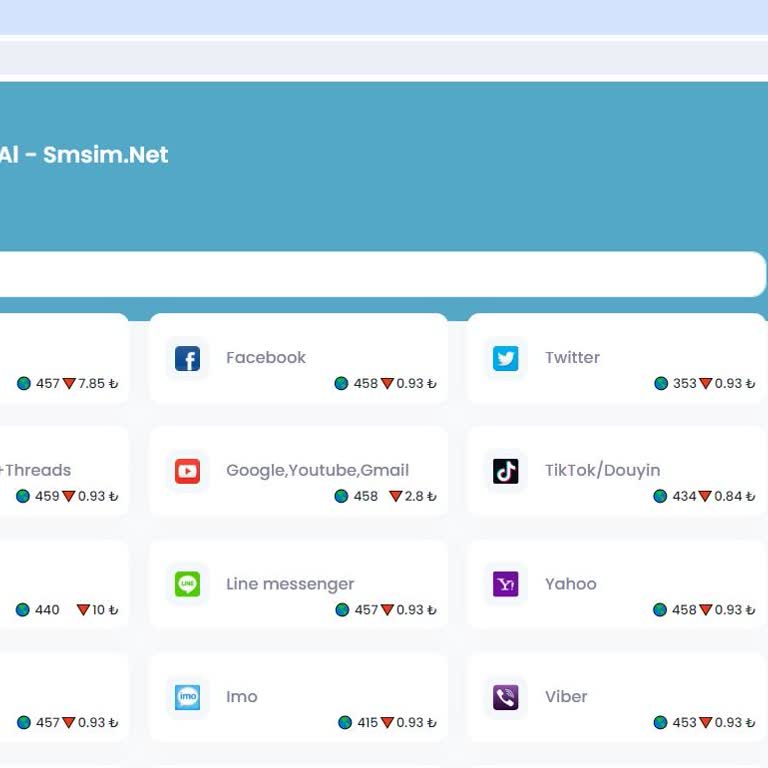Click the globe icon in Line messenger card
768x768 pixels.
342,610
